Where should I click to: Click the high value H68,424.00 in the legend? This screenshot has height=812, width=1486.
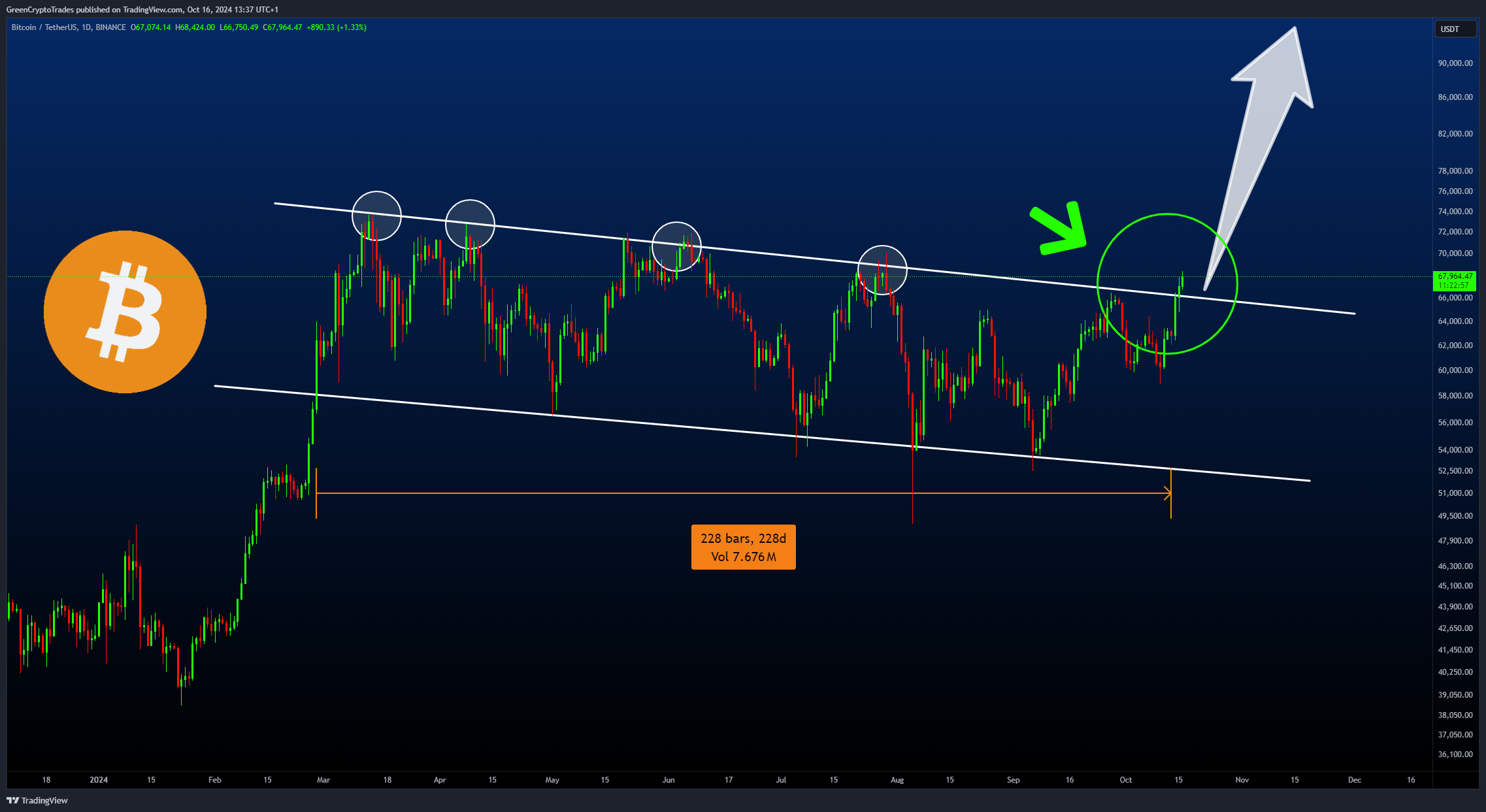(x=195, y=27)
